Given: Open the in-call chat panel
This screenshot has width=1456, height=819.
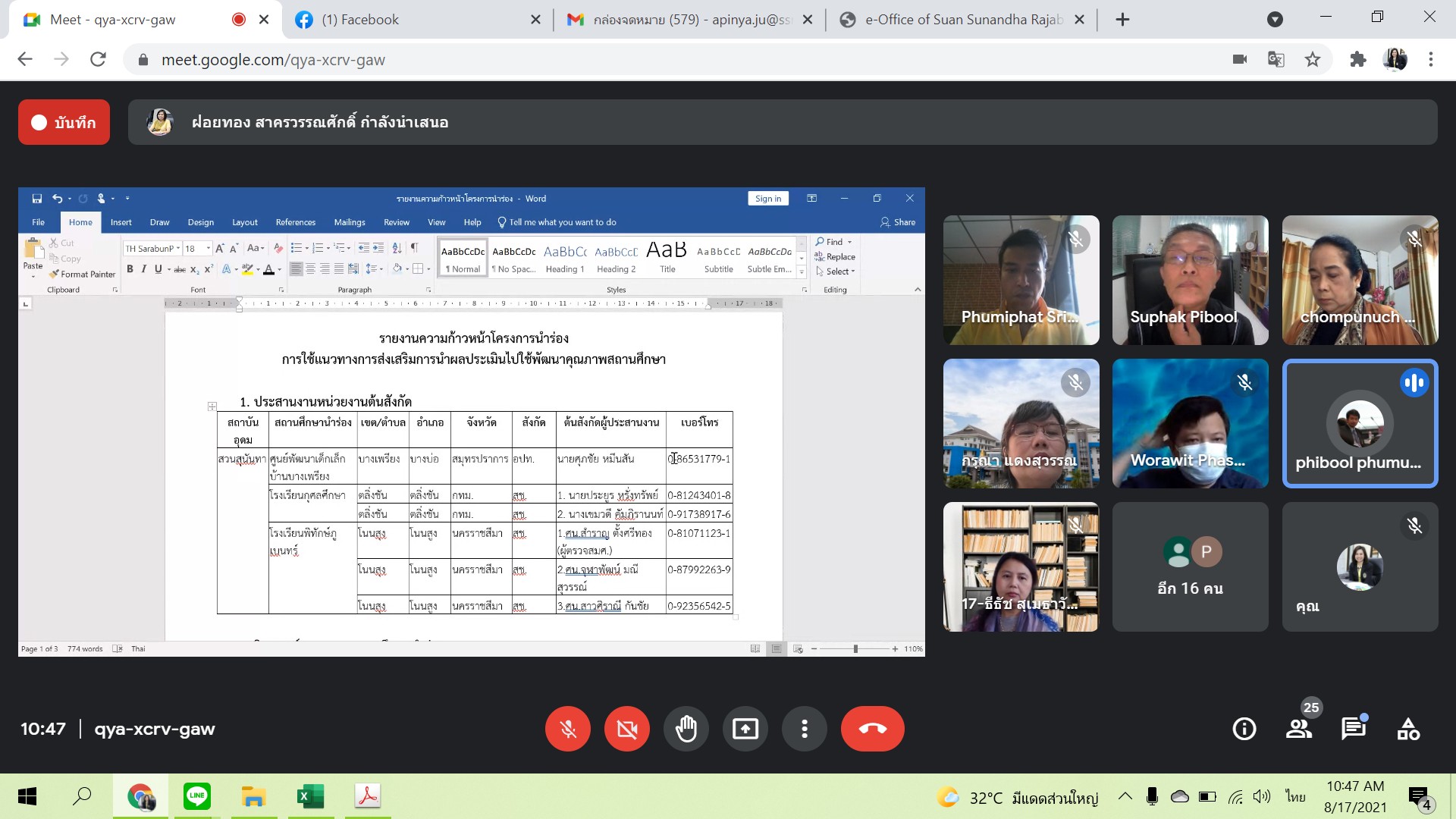Looking at the screenshot, I should click(1353, 729).
